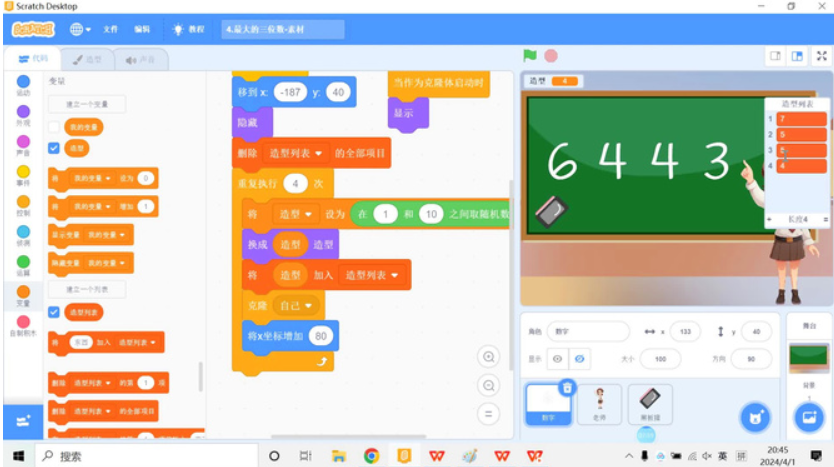
Task: Select the 控制 control block category
Action: pos(23,206)
